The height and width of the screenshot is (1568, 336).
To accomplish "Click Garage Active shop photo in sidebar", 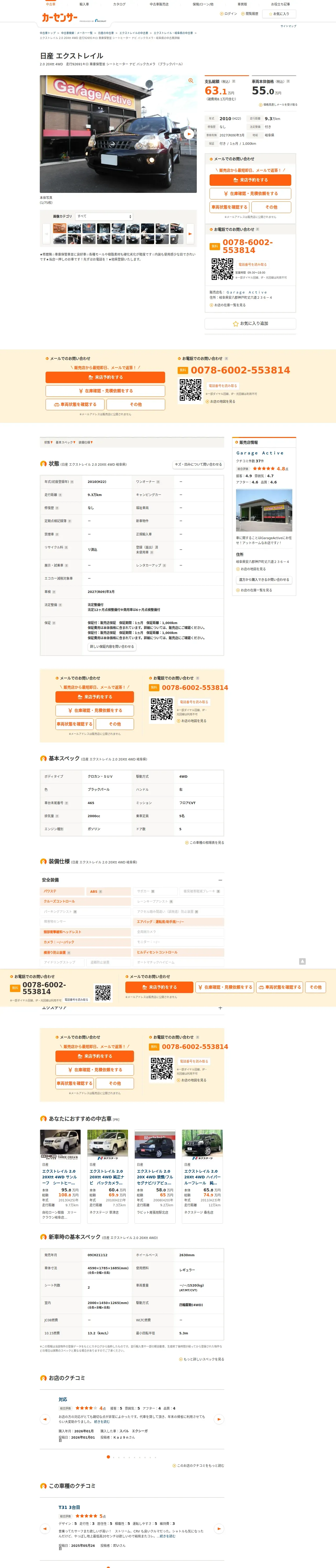I will [264, 511].
